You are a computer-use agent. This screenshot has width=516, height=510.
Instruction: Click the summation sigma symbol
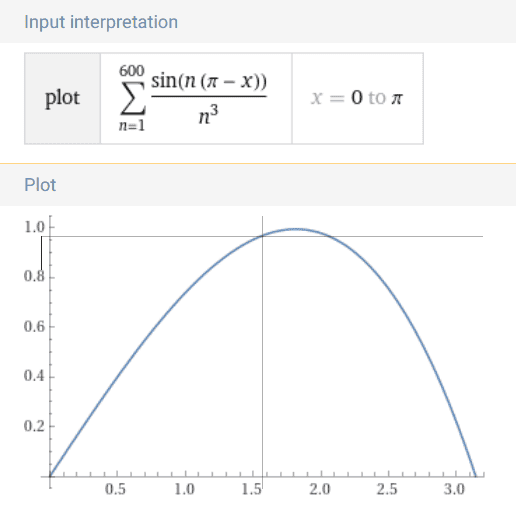point(133,98)
